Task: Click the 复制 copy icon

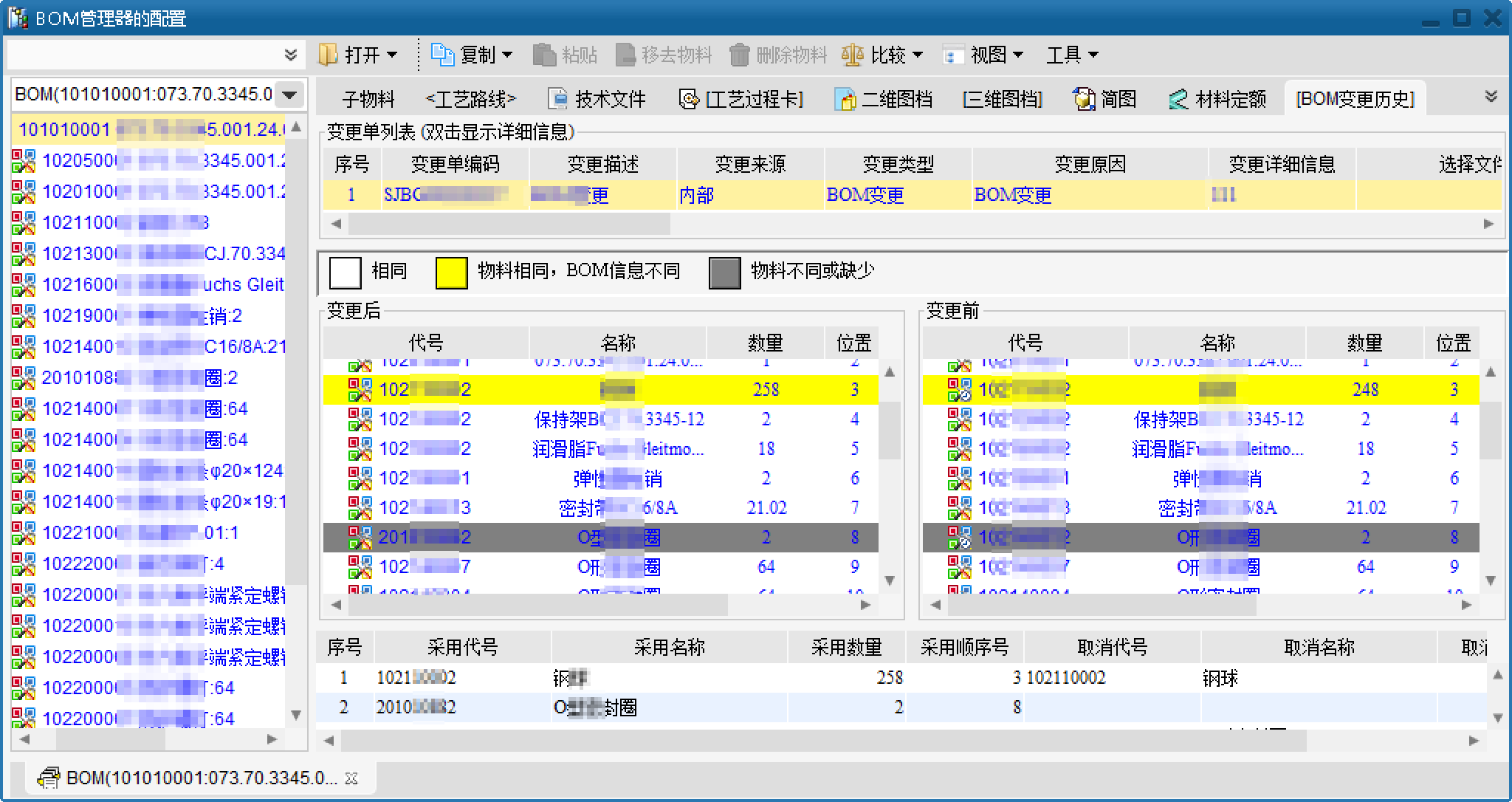Action: pos(442,55)
